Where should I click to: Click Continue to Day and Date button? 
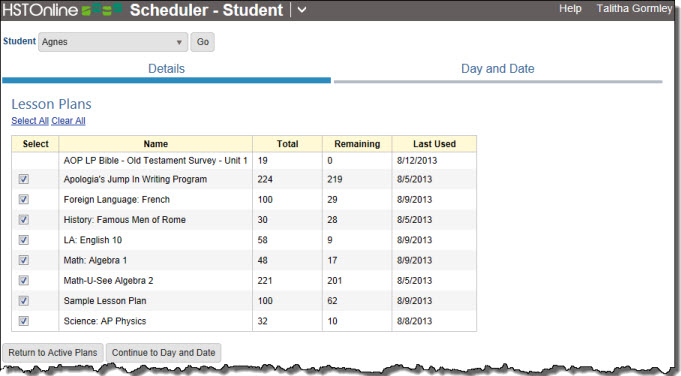click(163, 353)
